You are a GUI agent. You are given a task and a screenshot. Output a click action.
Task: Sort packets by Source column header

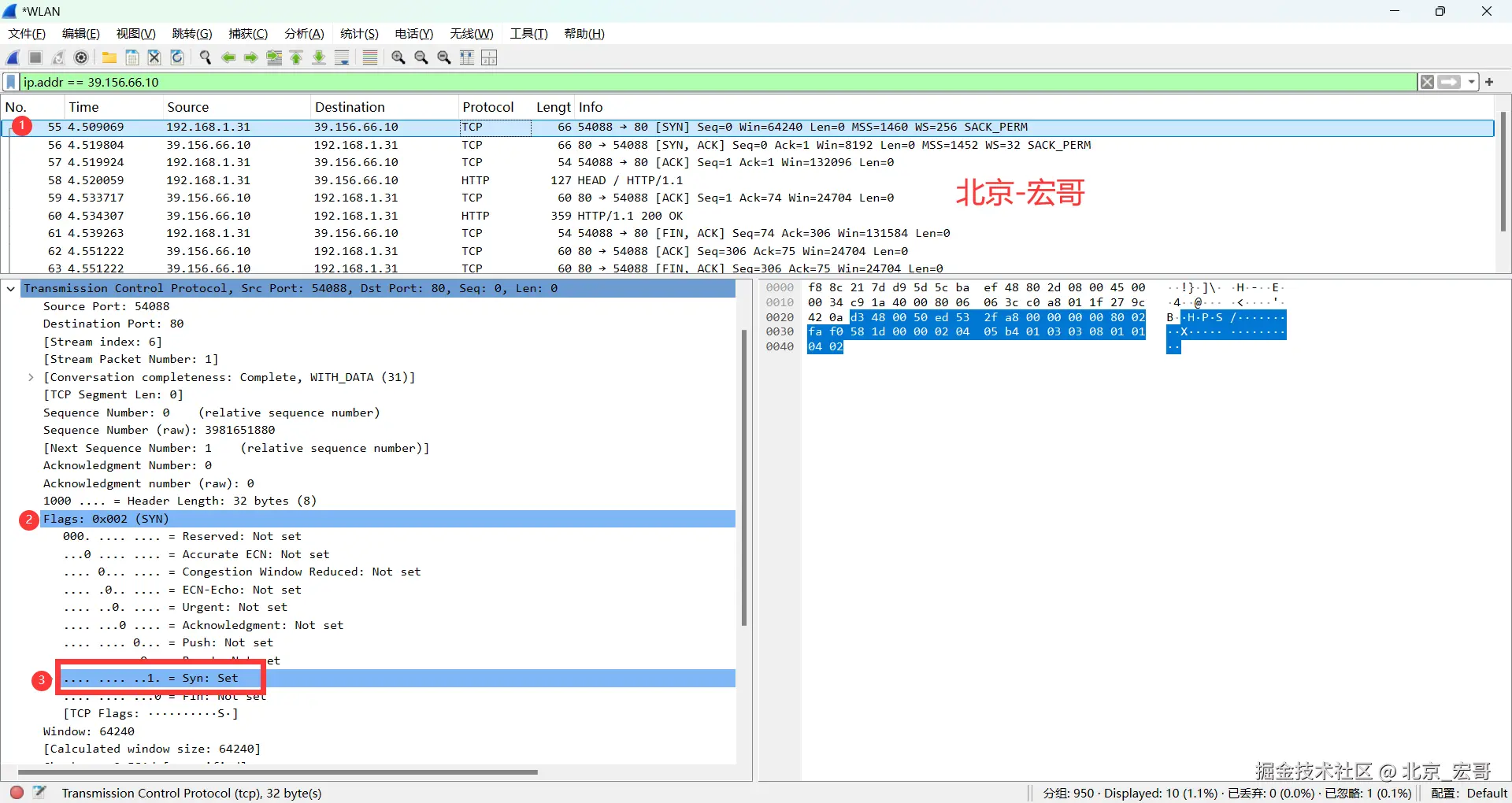coord(236,107)
